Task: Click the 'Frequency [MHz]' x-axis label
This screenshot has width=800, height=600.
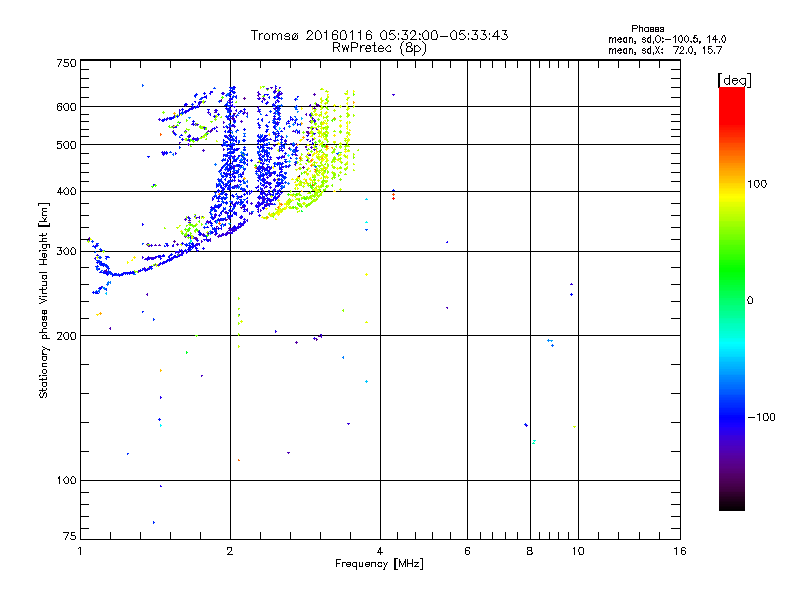Action: pos(379,564)
